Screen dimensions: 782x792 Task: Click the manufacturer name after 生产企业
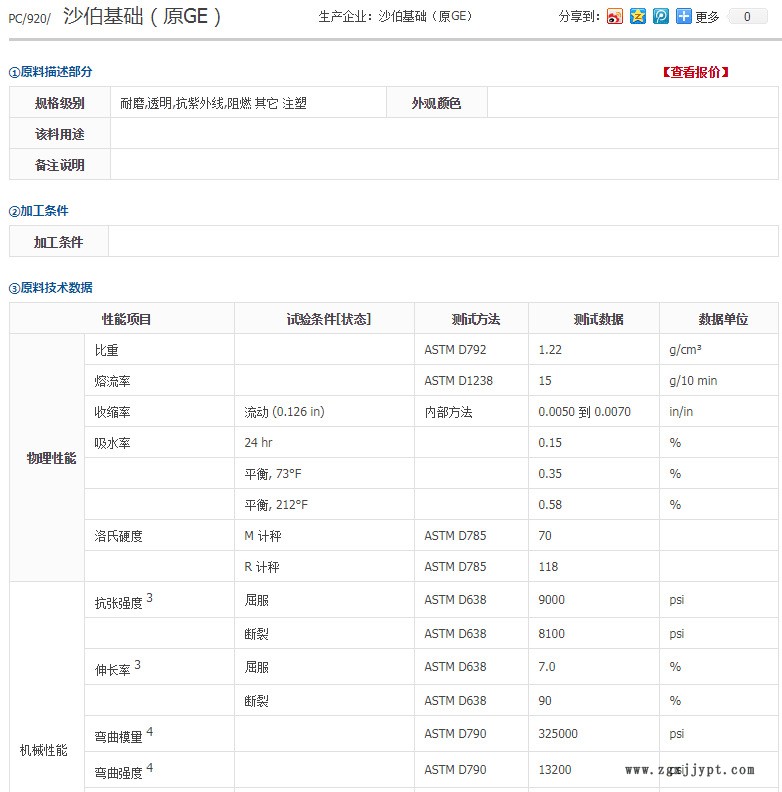tap(425, 17)
